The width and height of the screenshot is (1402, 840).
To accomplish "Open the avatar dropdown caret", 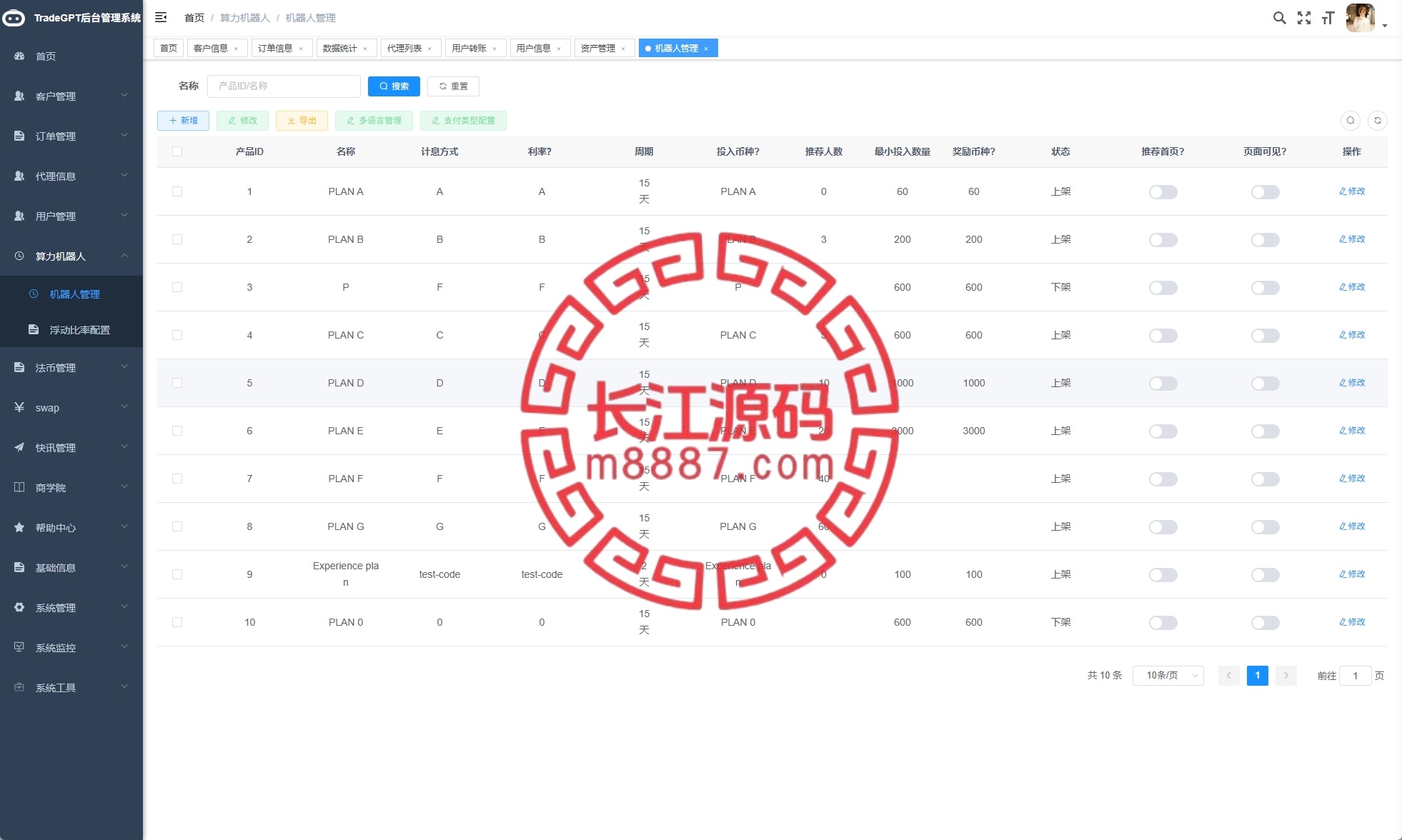I will (1385, 26).
